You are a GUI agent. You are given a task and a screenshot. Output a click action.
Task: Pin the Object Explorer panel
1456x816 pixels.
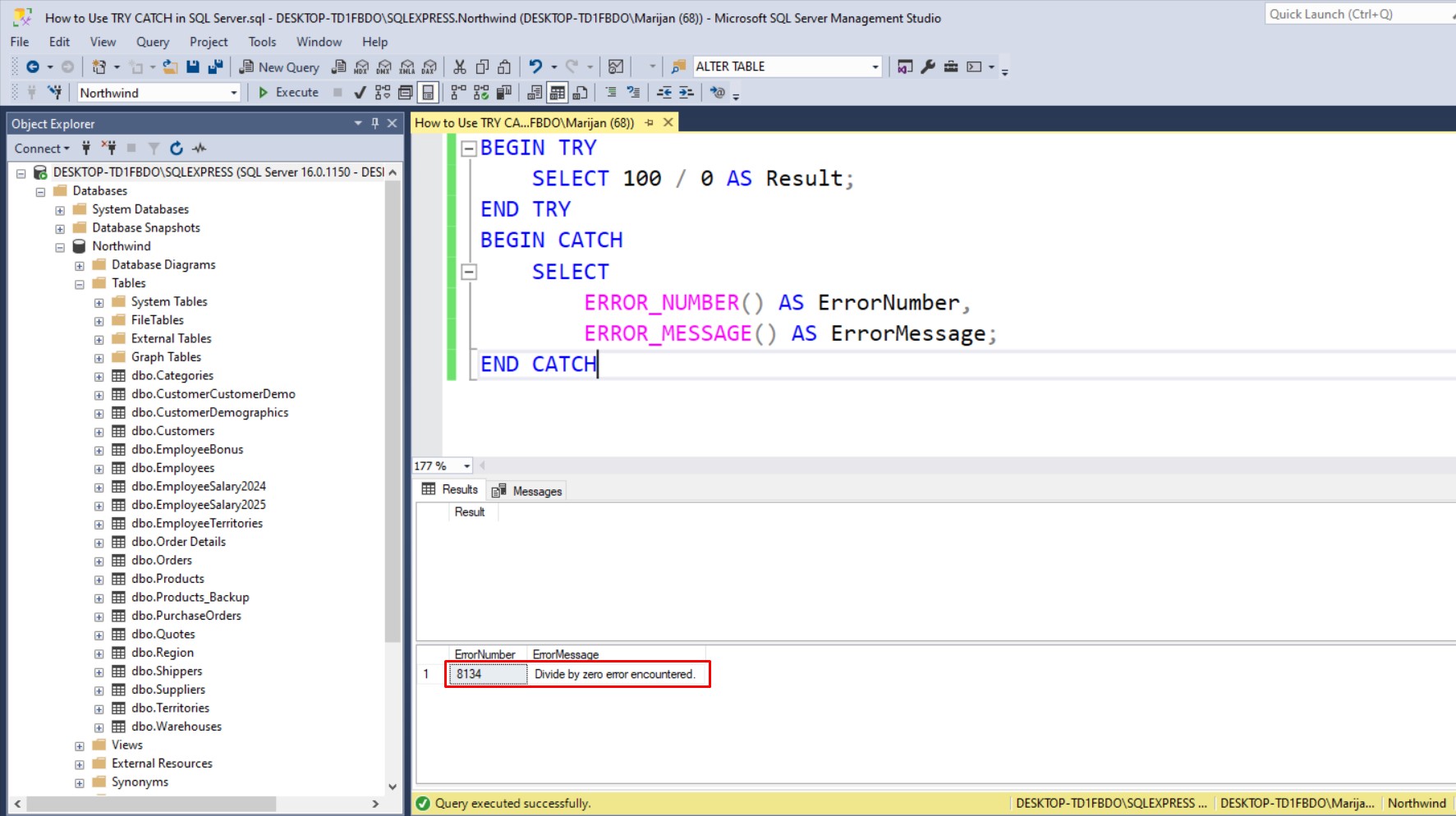point(374,123)
